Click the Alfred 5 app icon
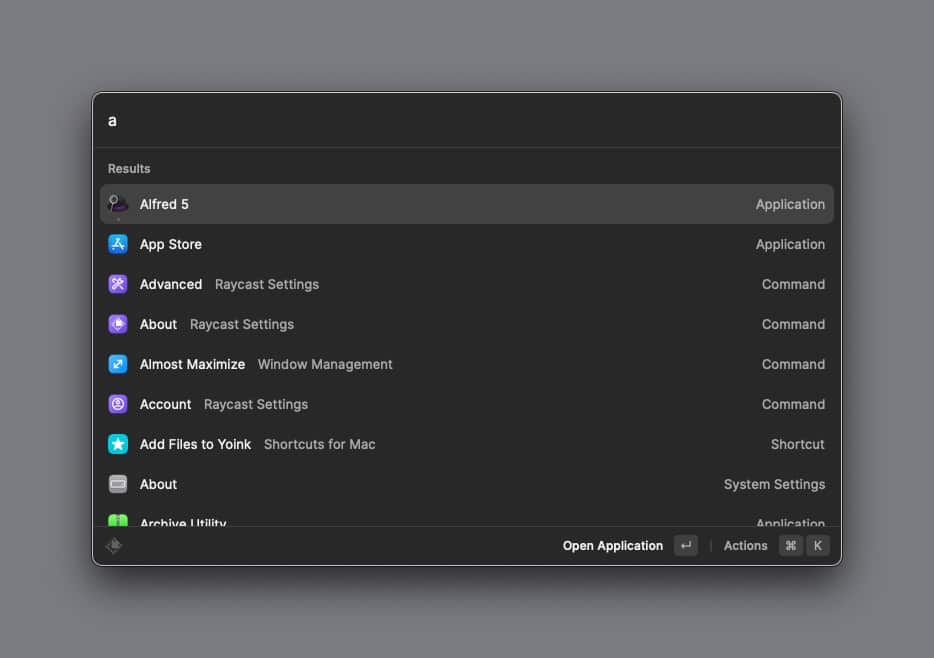 (x=118, y=204)
